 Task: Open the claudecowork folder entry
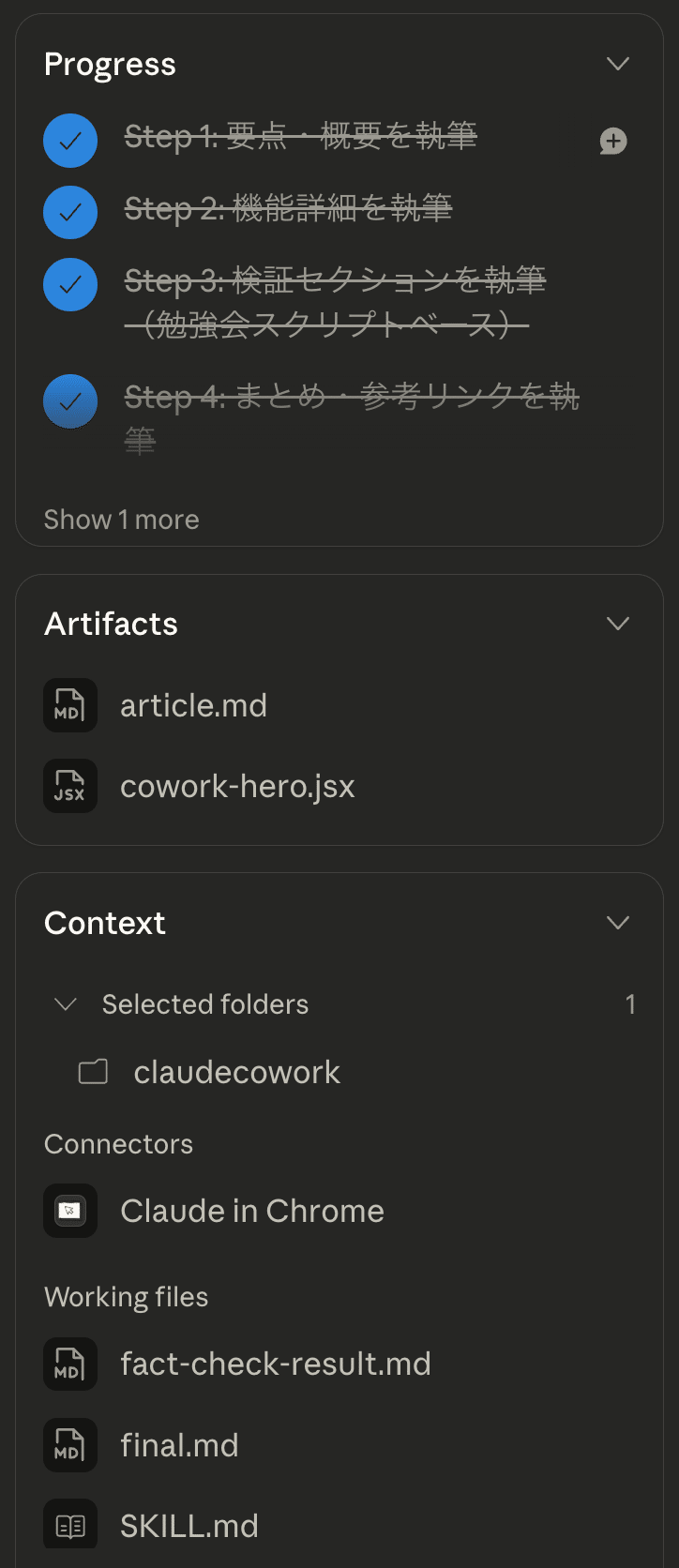pos(236,1072)
